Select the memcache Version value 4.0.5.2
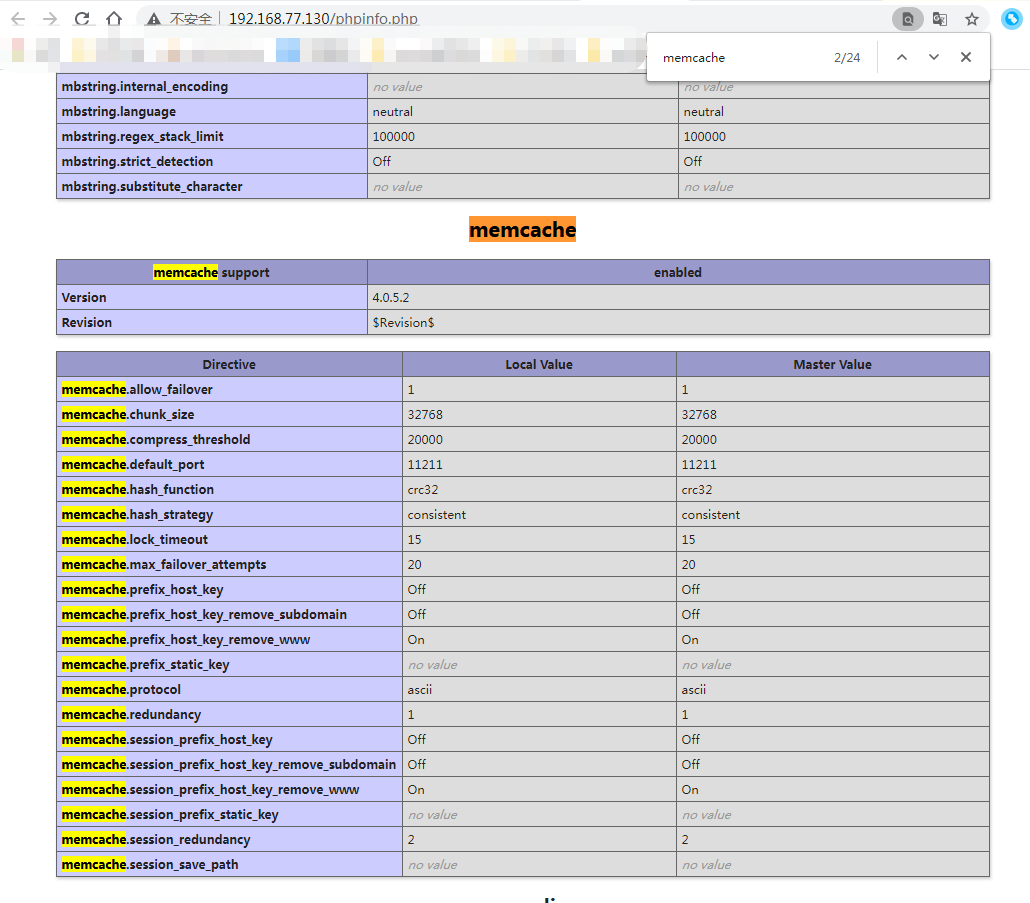 (x=391, y=297)
